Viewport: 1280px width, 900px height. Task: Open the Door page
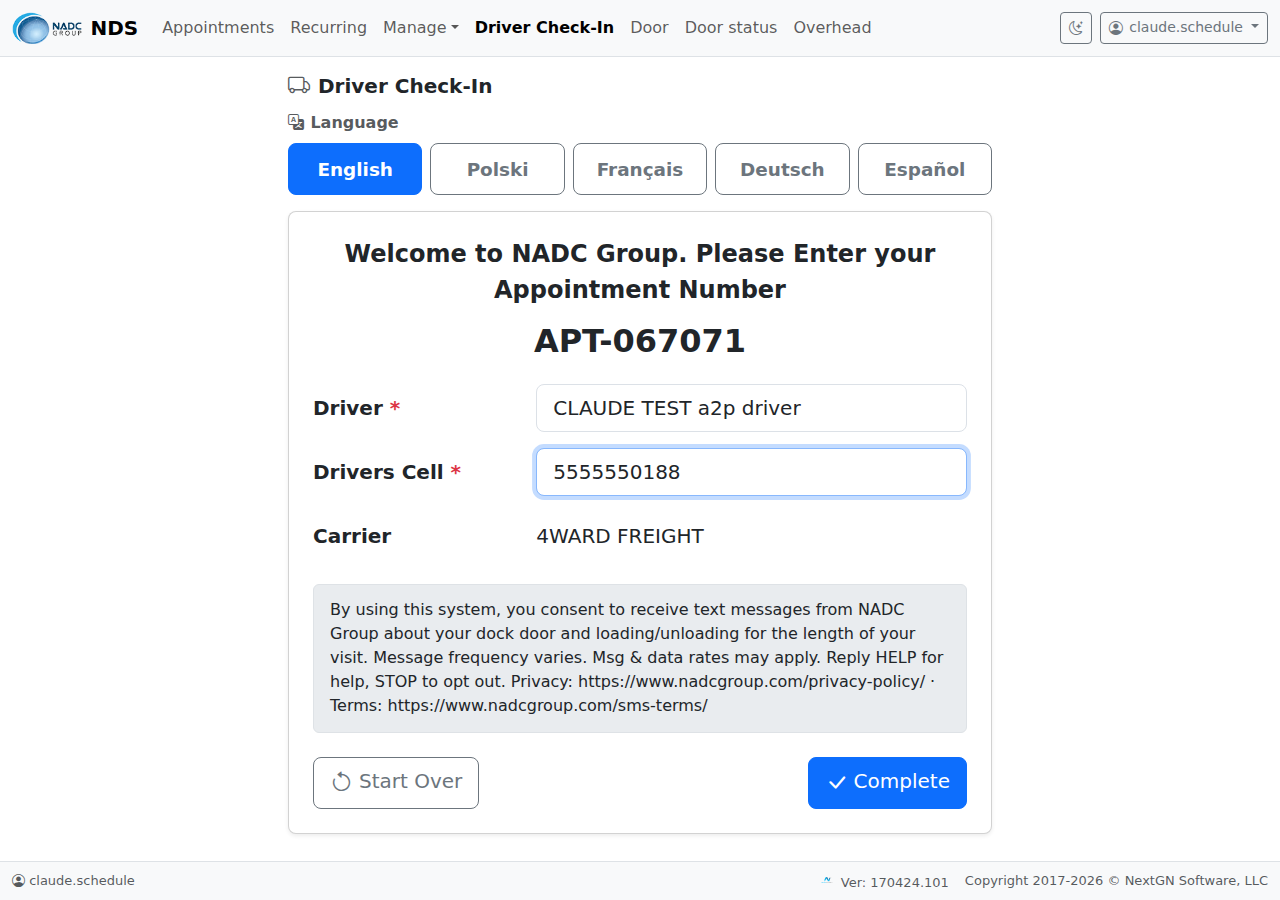[x=649, y=28]
